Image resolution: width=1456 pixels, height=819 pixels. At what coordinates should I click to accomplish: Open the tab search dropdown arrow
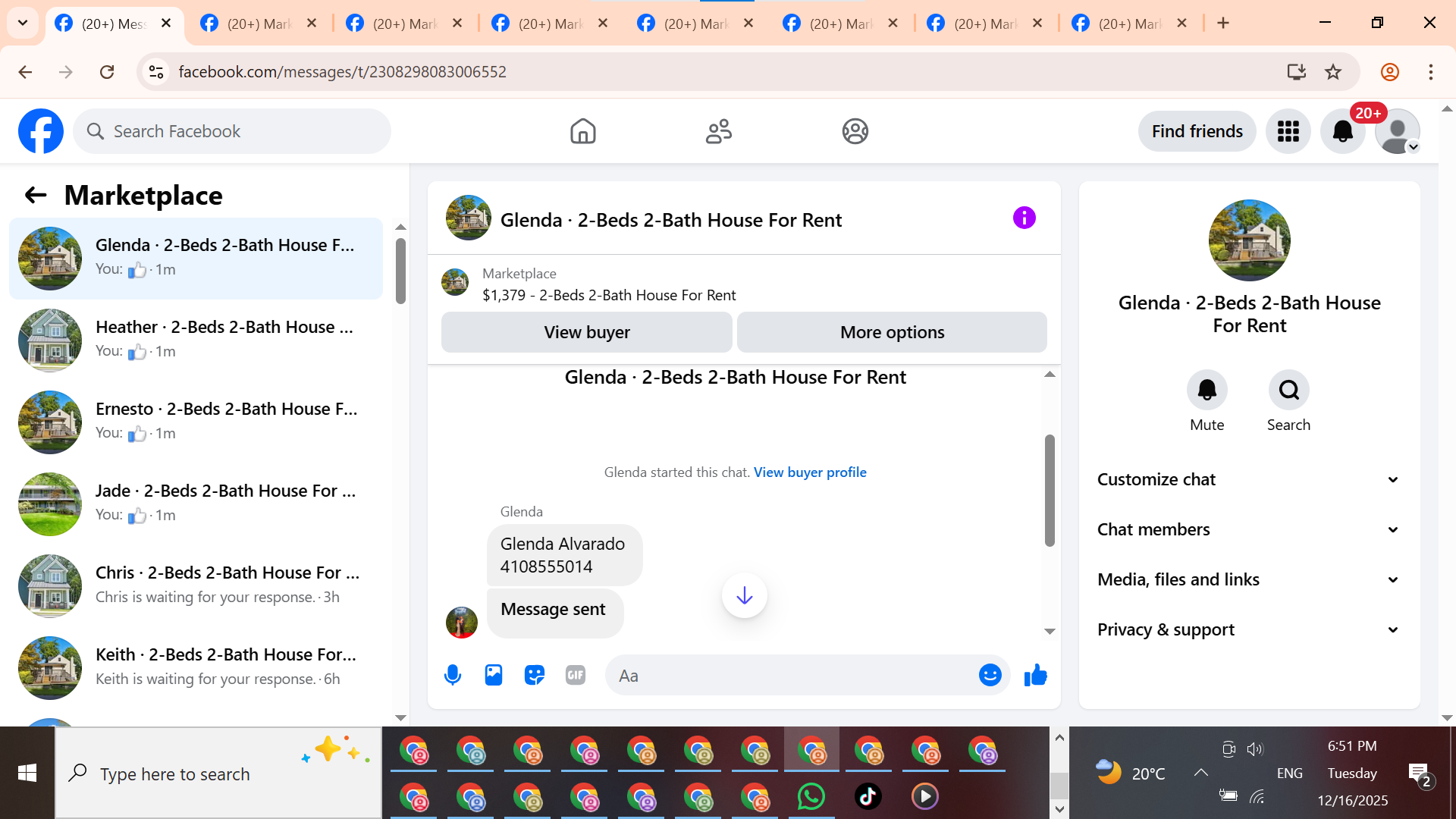click(23, 23)
